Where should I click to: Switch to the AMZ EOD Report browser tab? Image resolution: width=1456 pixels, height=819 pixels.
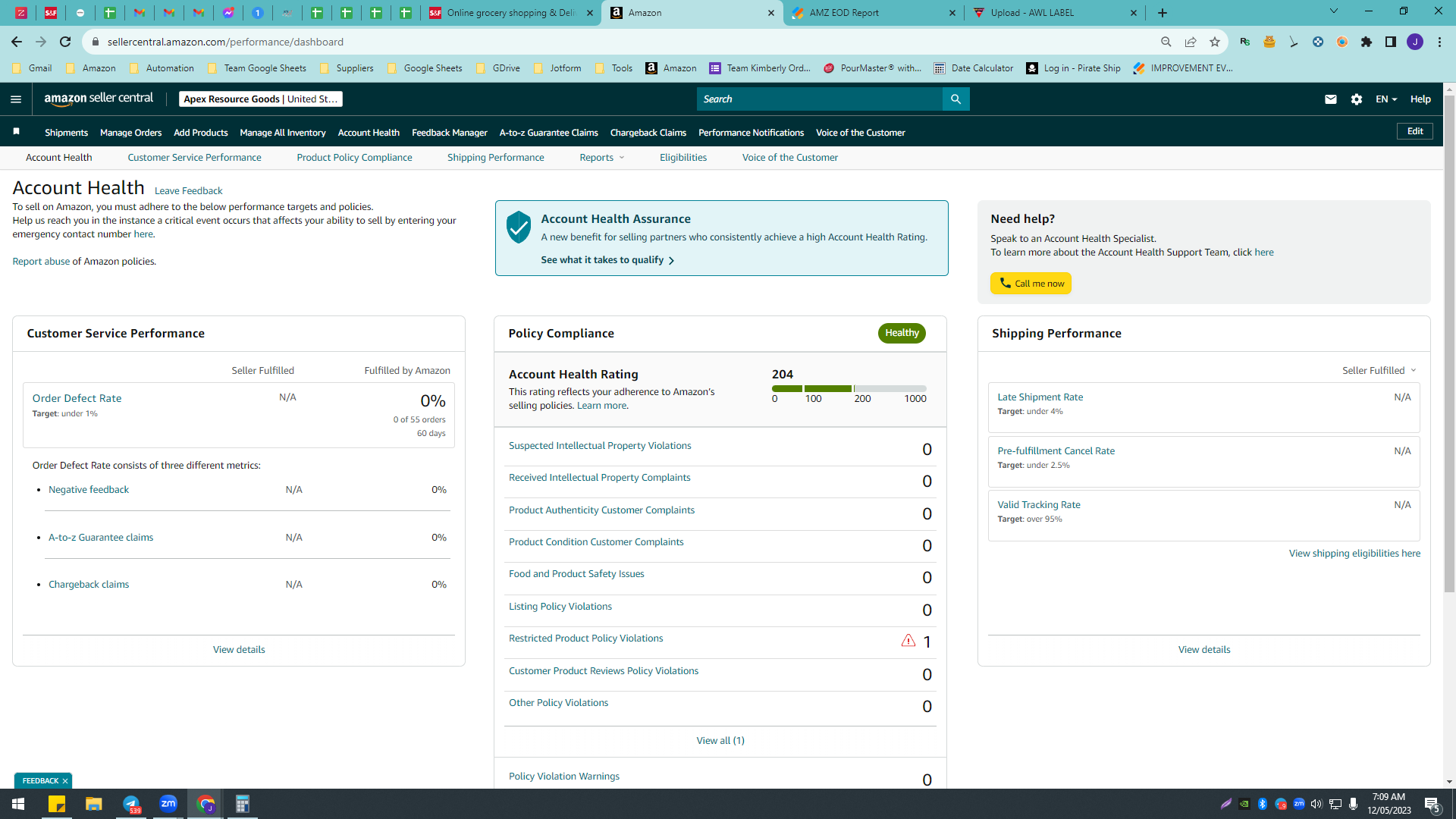(x=873, y=13)
